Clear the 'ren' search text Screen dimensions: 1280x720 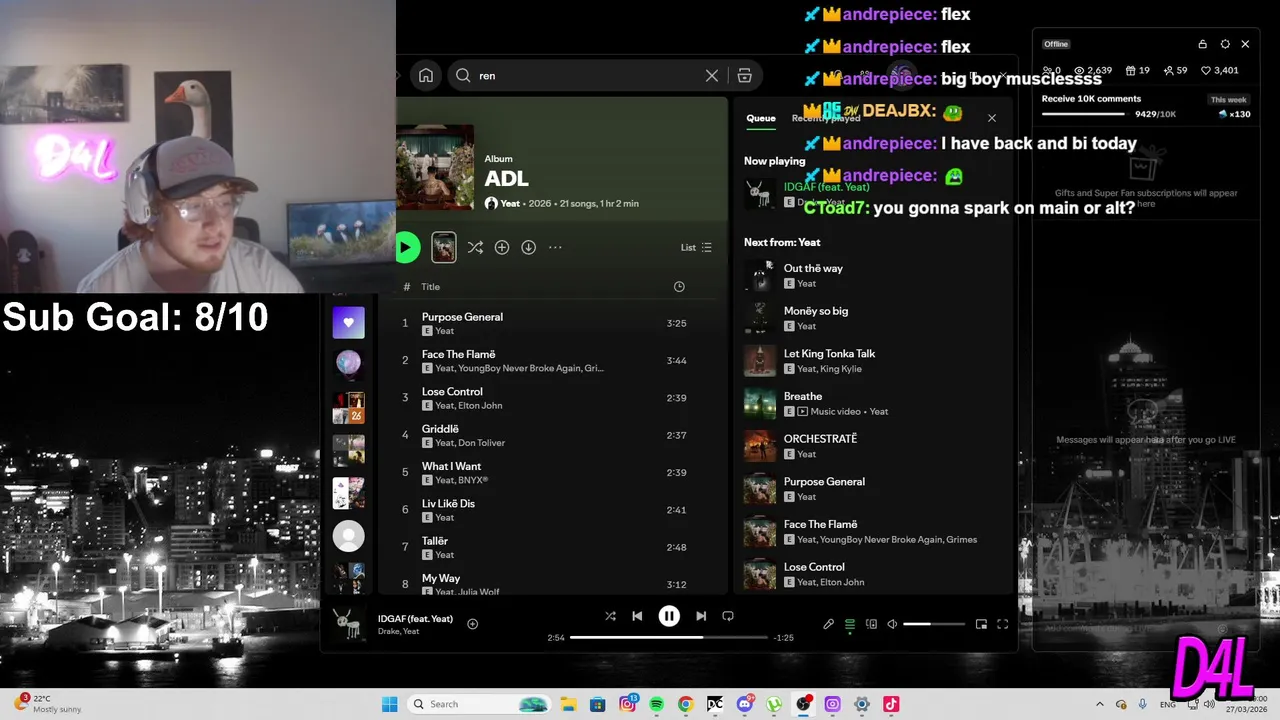pos(712,75)
